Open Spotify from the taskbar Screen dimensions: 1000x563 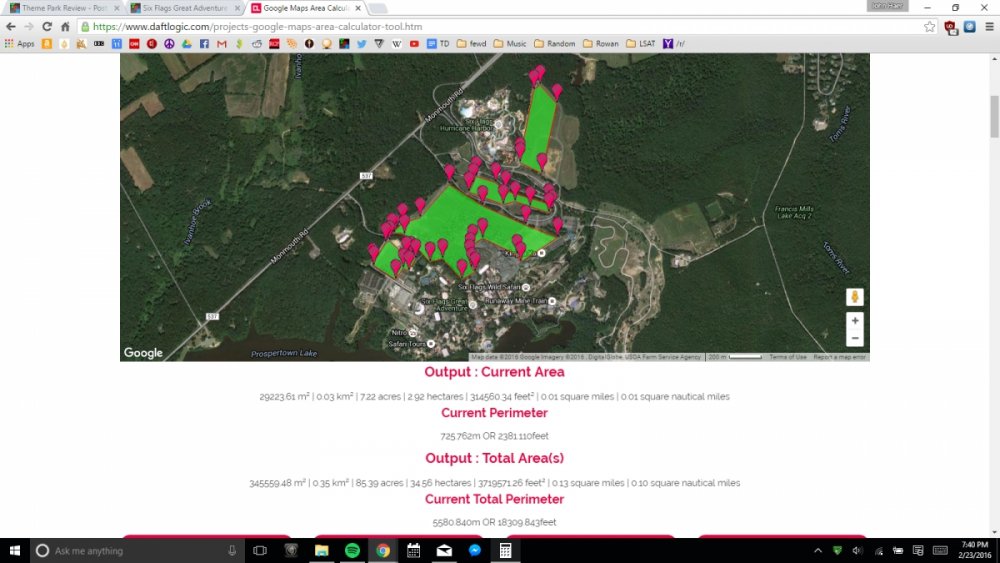(x=352, y=550)
